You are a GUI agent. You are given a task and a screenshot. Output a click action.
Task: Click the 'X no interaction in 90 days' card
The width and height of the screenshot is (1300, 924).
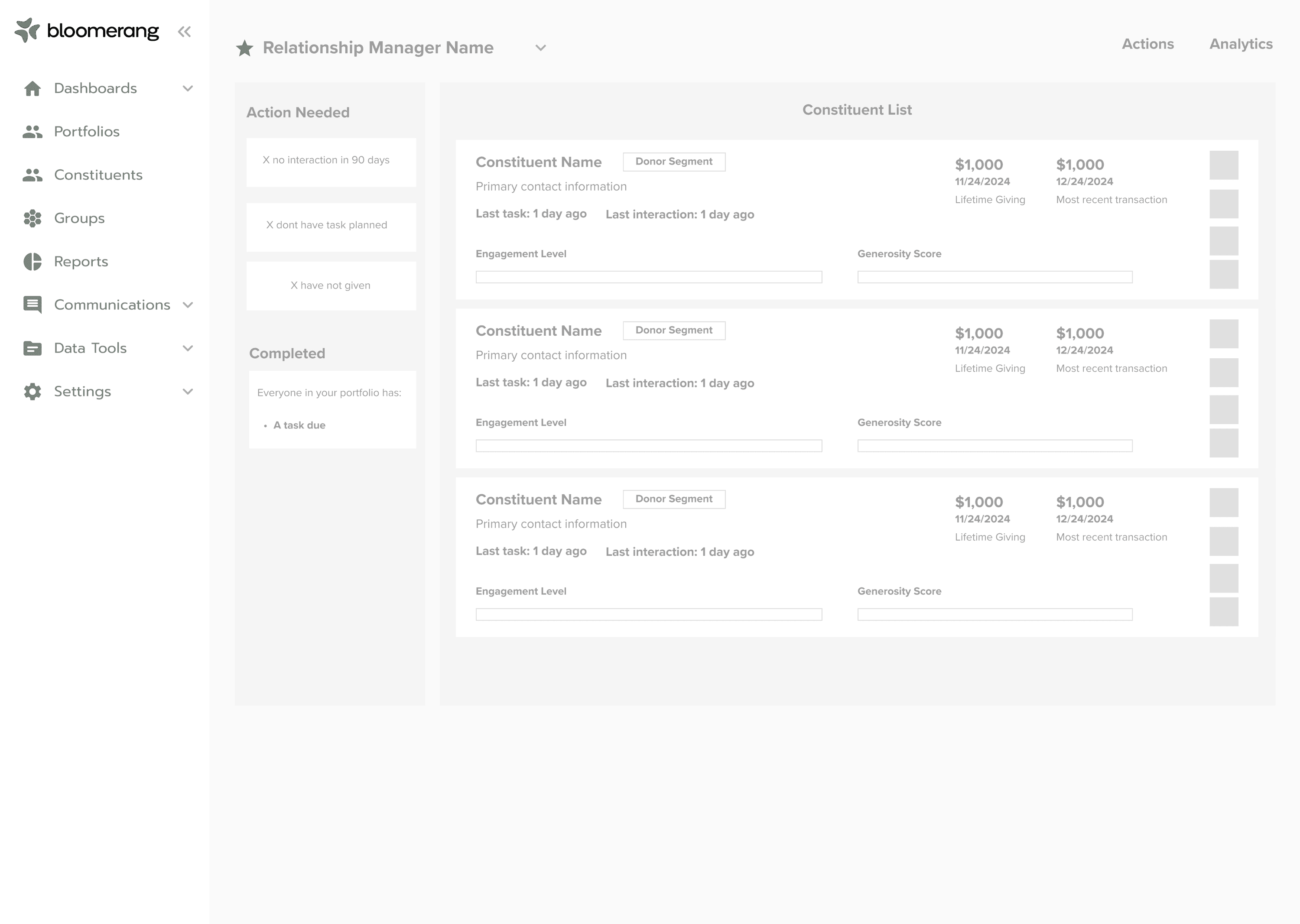point(331,162)
